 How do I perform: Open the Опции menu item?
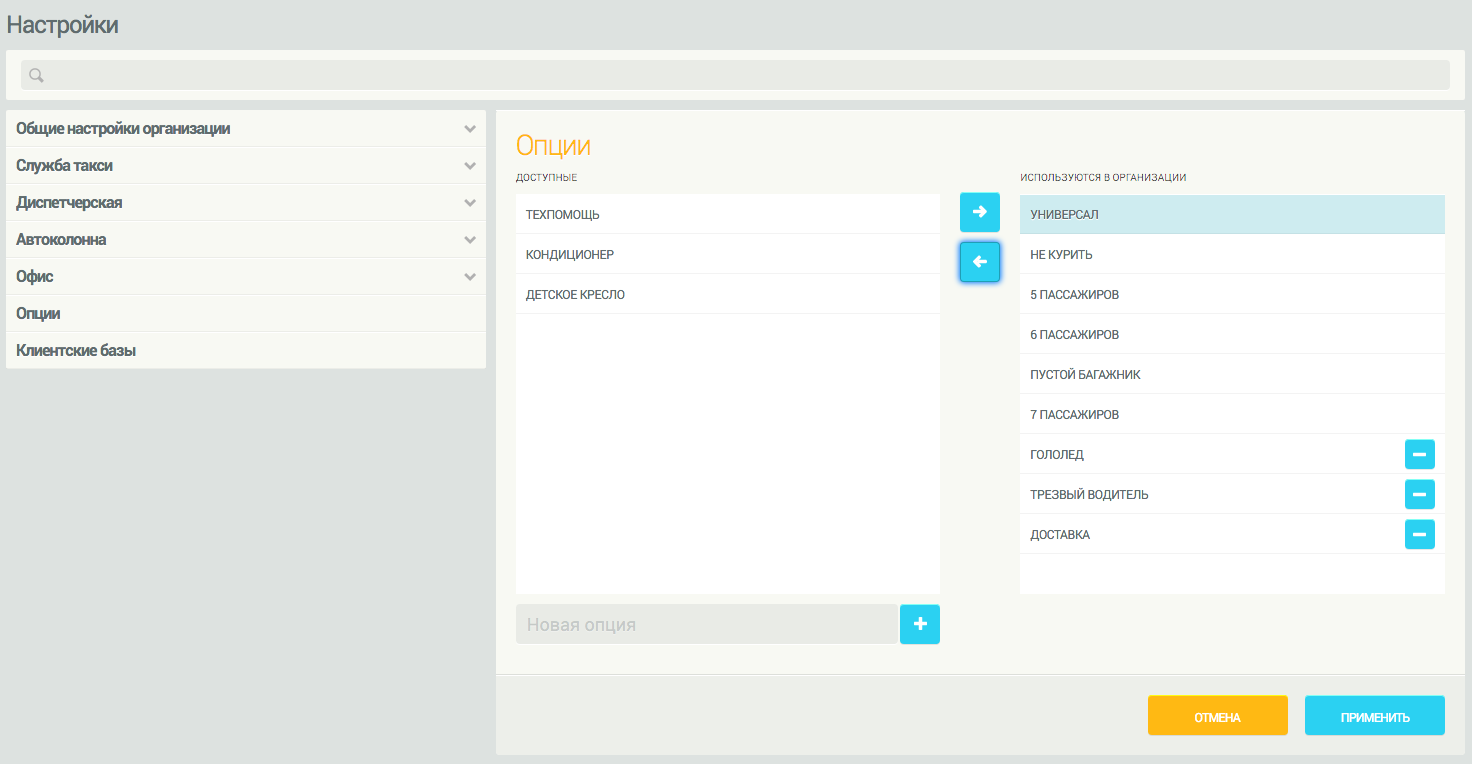click(x=39, y=314)
